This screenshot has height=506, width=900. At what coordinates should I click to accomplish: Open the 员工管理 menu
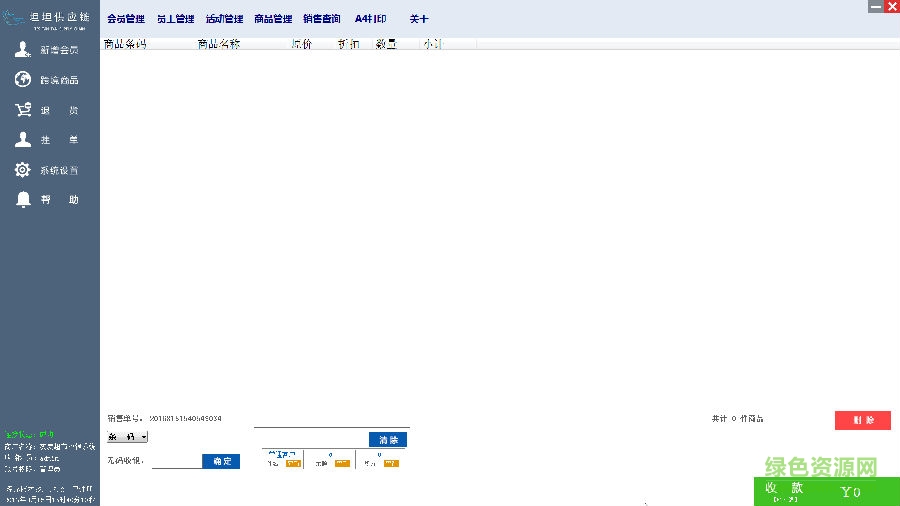[175, 19]
